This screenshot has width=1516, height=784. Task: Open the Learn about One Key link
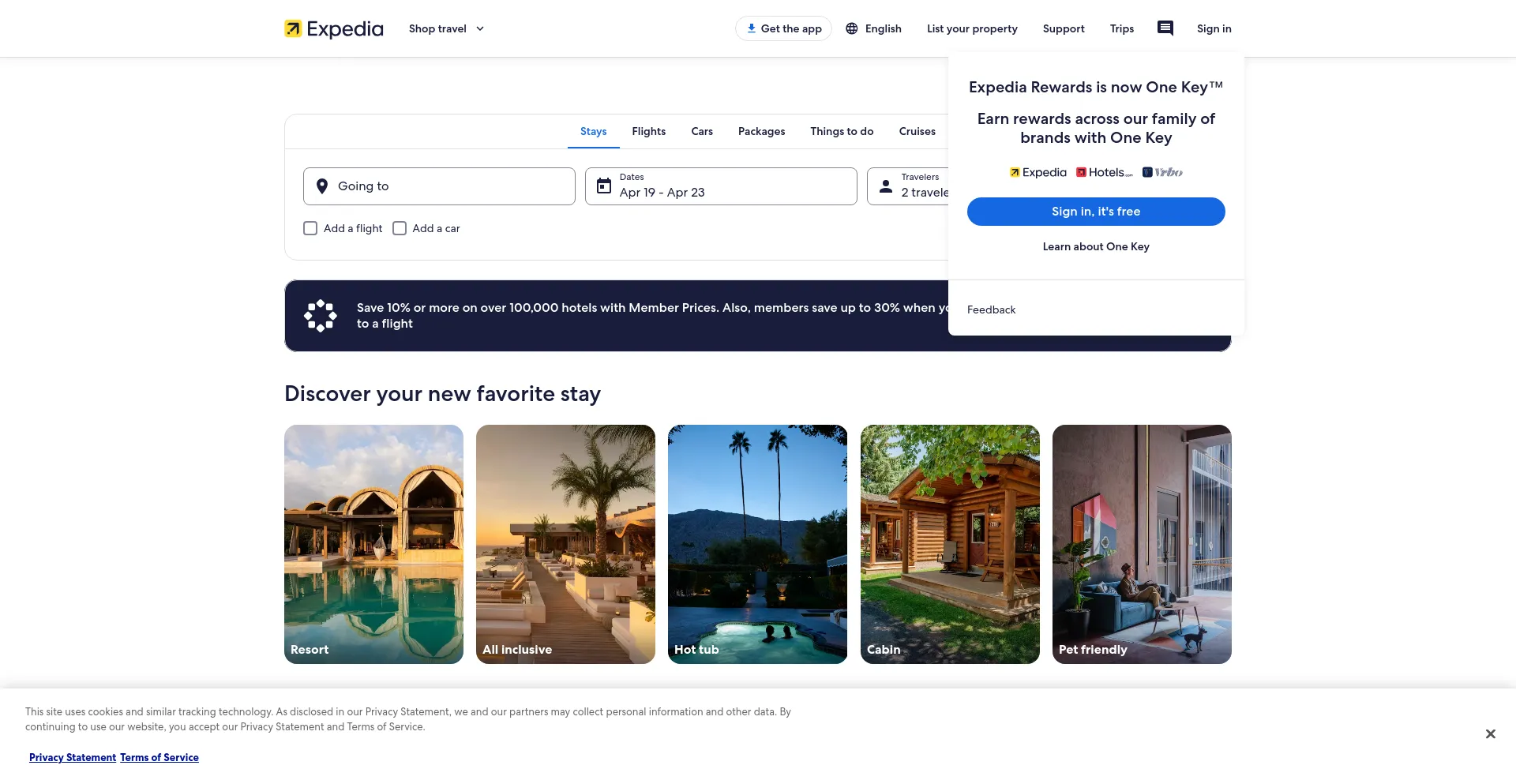[1096, 246]
